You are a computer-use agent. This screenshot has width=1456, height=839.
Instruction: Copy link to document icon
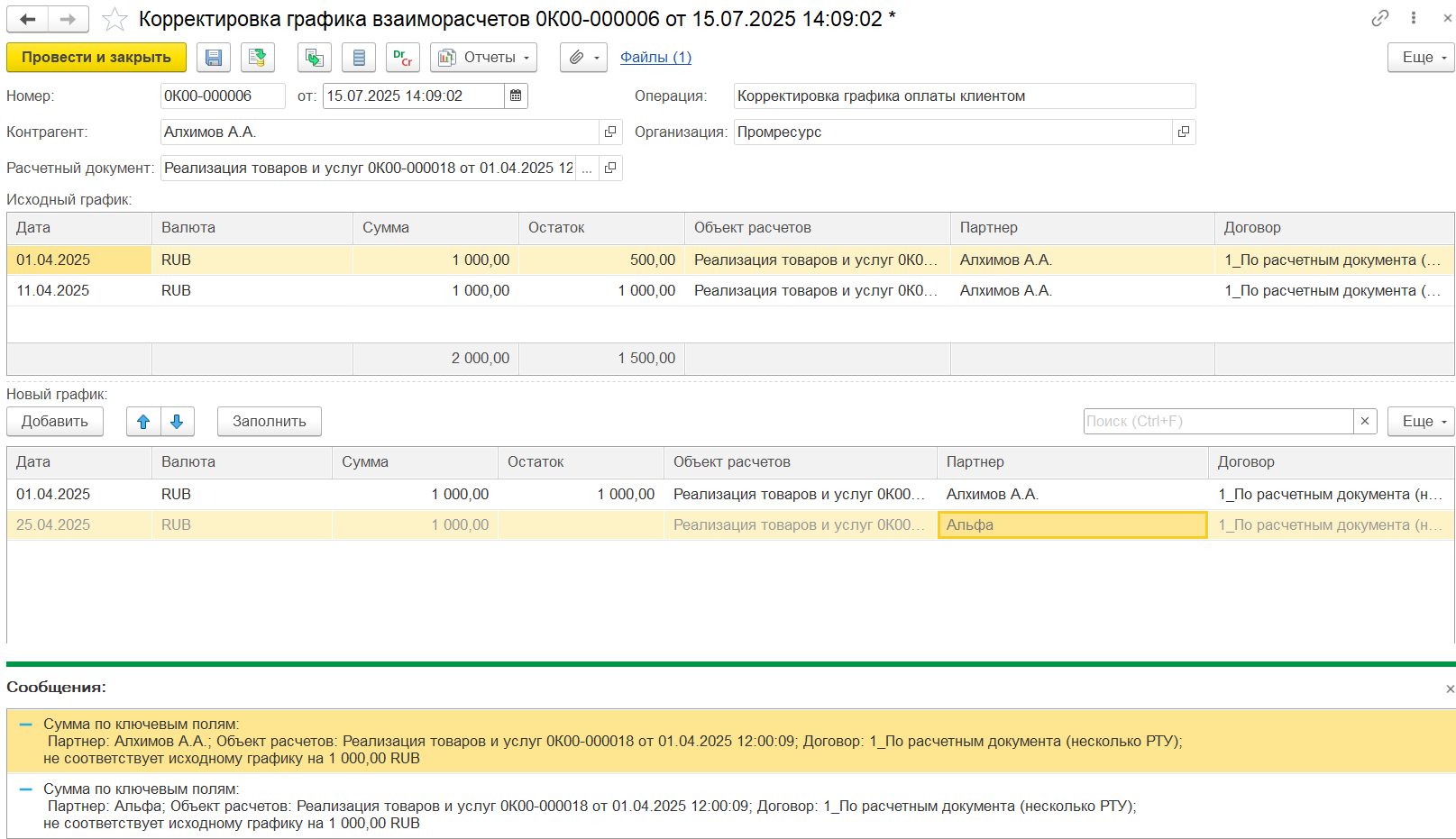point(1379,18)
